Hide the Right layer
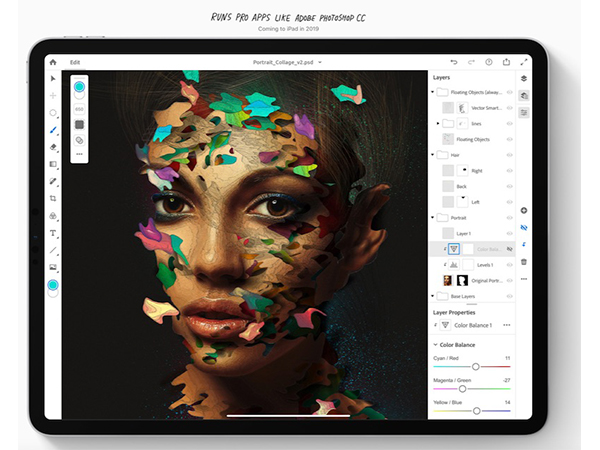Image resolution: width=600 pixels, height=450 pixels. [509, 171]
